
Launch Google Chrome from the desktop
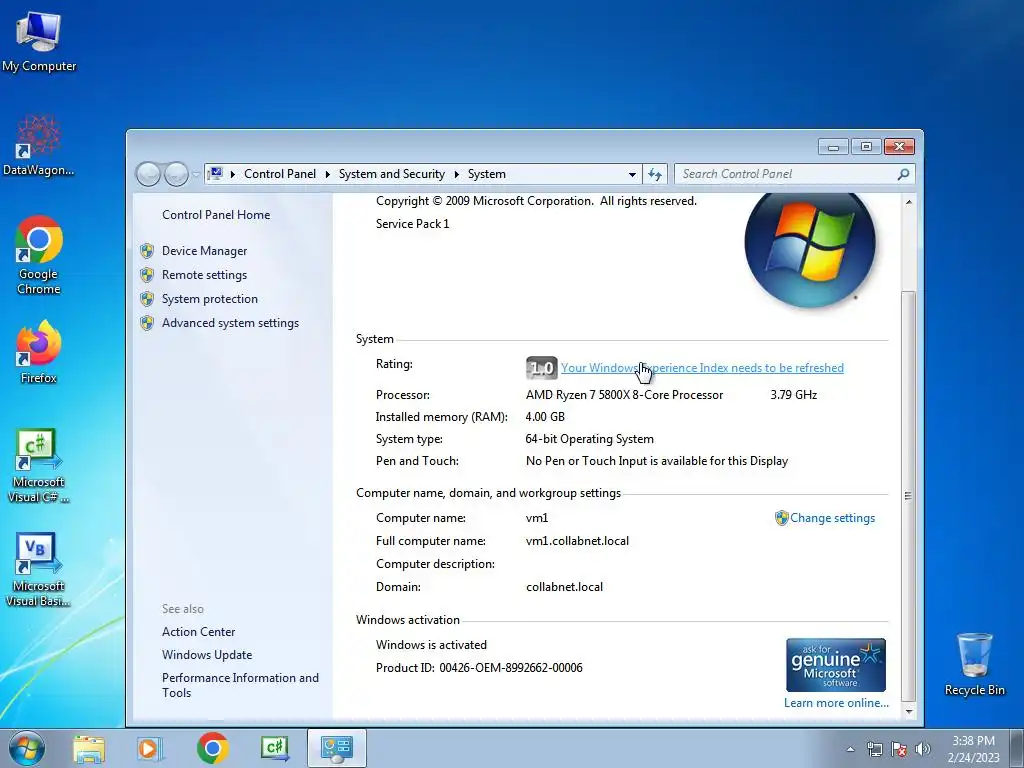click(x=39, y=255)
